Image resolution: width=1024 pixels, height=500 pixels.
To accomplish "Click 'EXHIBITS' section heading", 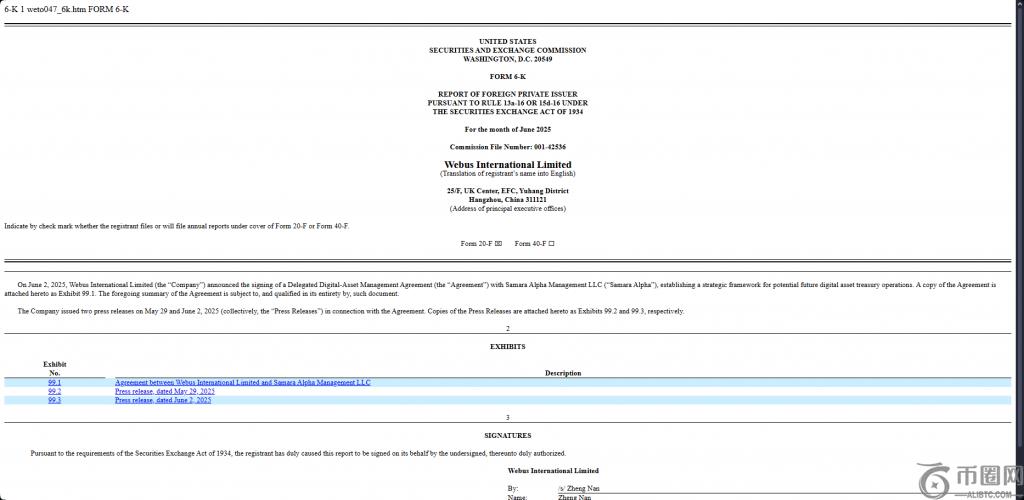I will point(507,347).
